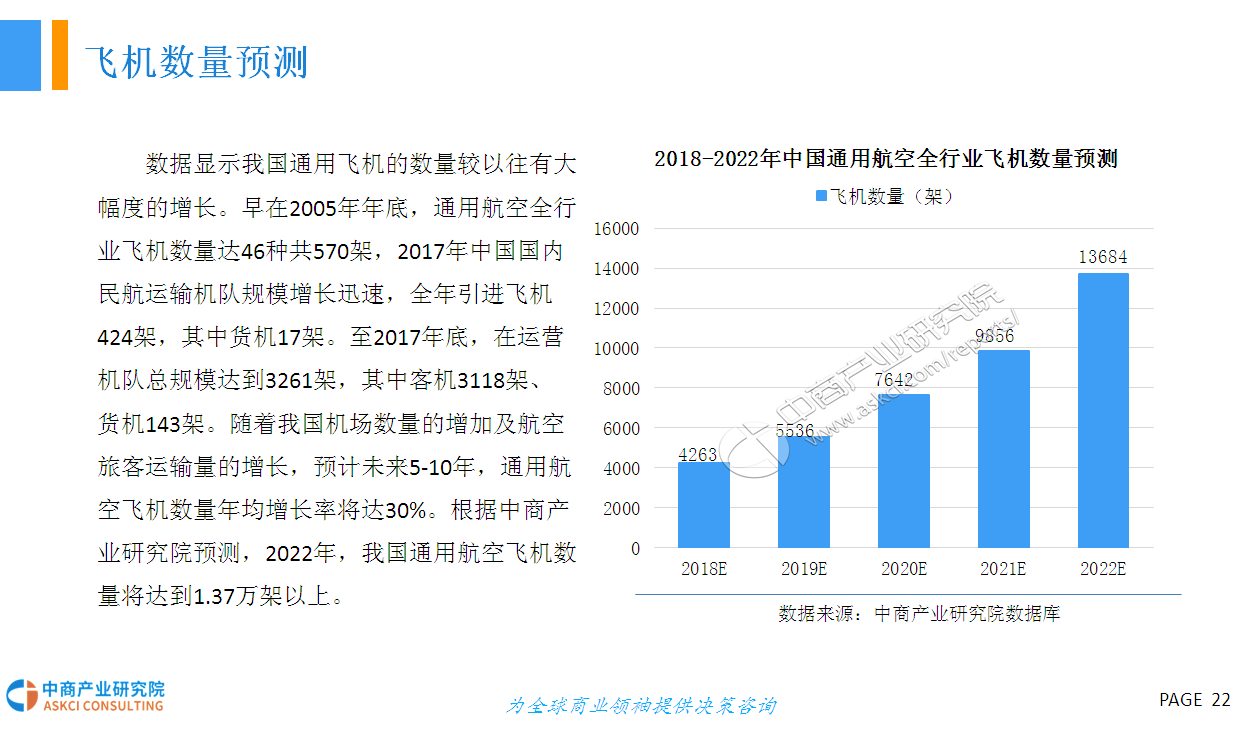Click in the body paragraph starting 数据显示

click(337, 380)
